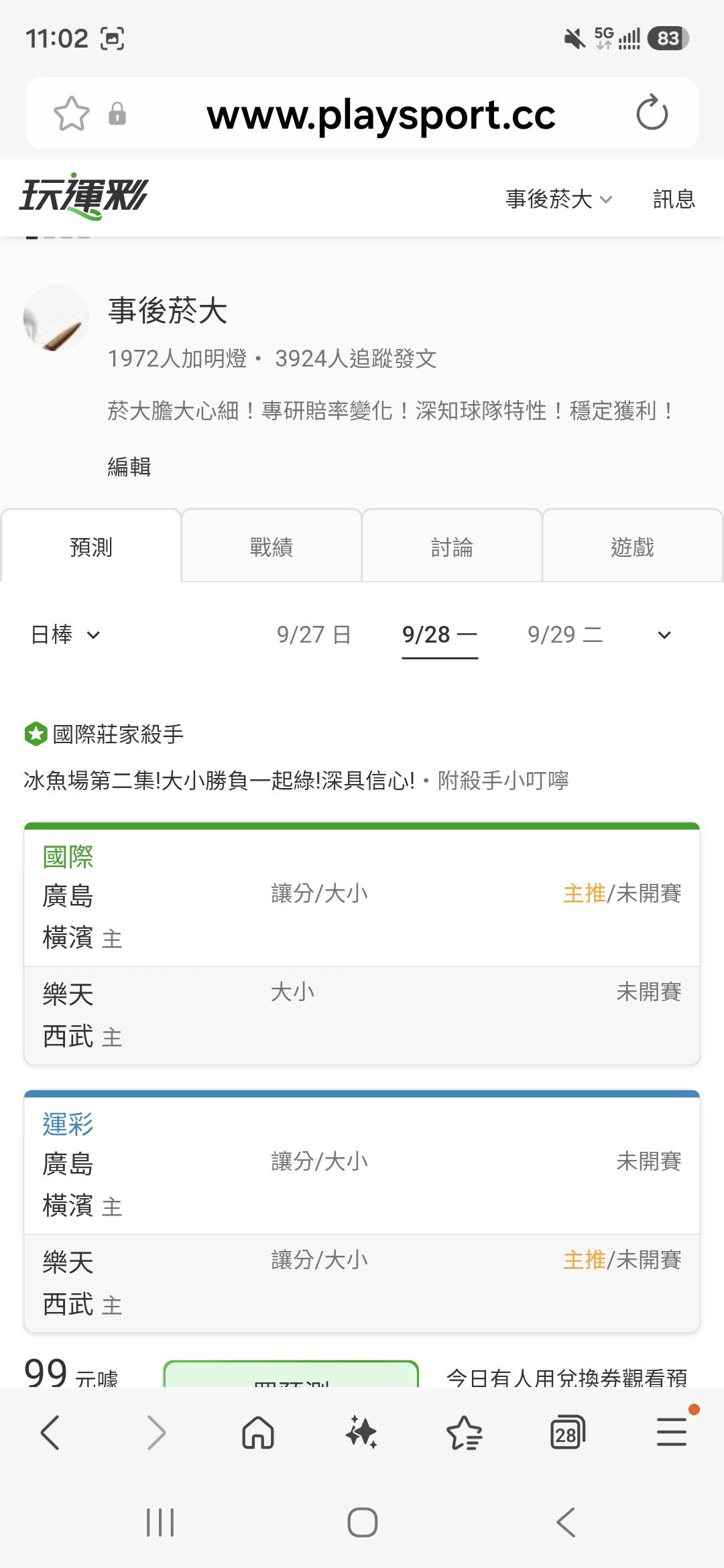This screenshot has height=1568, width=724.
Task: Open the browser hamburger menu
Action: [672, 1432]
